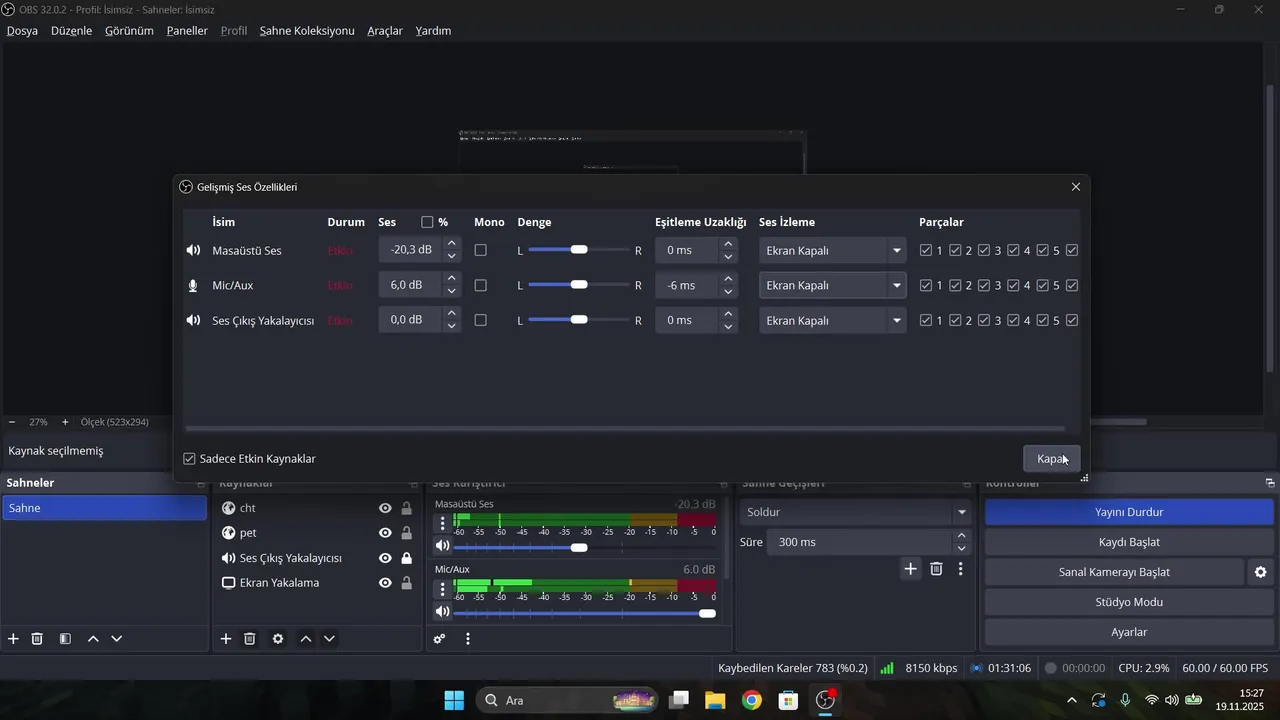Image resolution: width=1280 pixels, height=720 pixels.
Task: Click the Masaüstü Ses speaker icon in dialog
Action: [193, 250]
